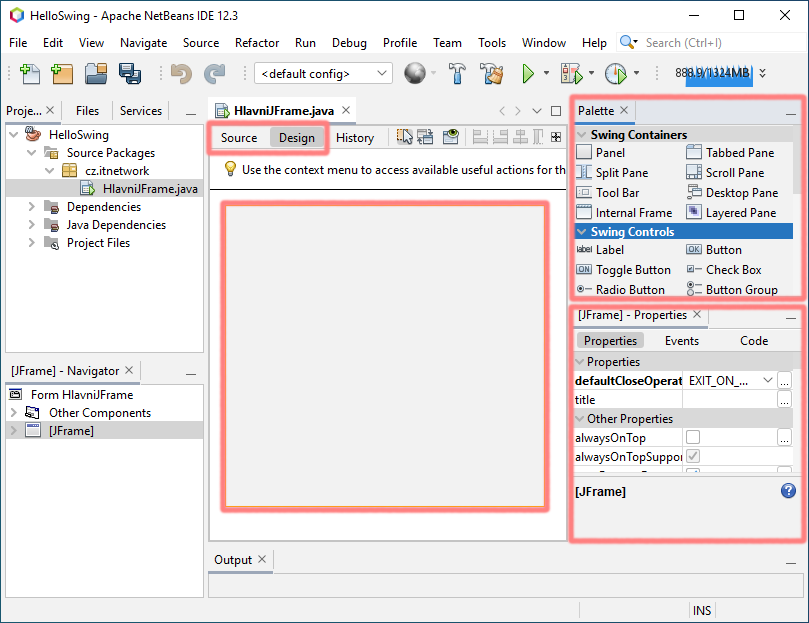The width and height of the screenshot is (809, 623).
Task: Click the Profile Project clock icon
Action: pos(616,73)
